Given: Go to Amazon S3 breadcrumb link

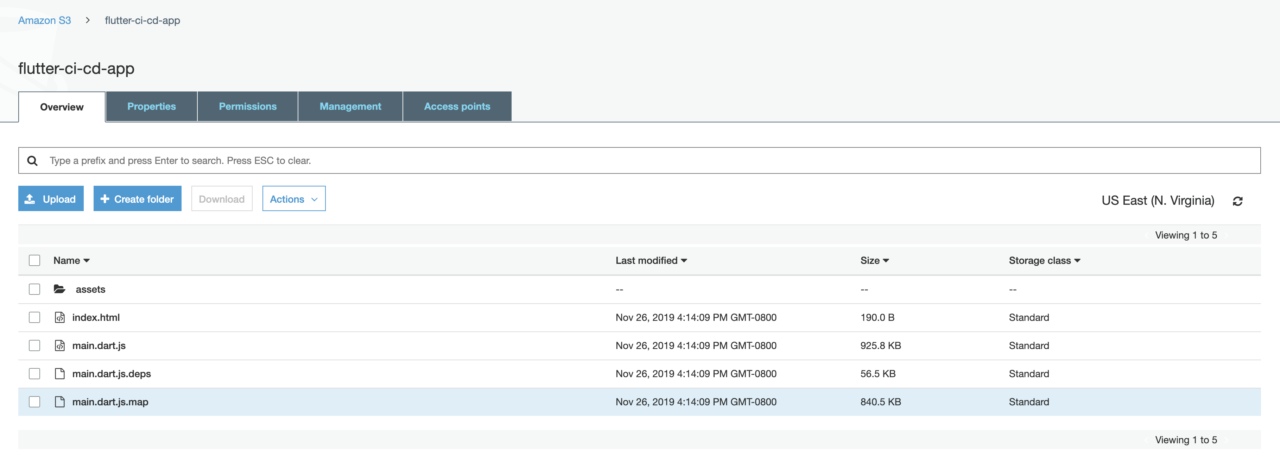Looking at the screenshot, I should pyautogui.click(x=44, y=21).
